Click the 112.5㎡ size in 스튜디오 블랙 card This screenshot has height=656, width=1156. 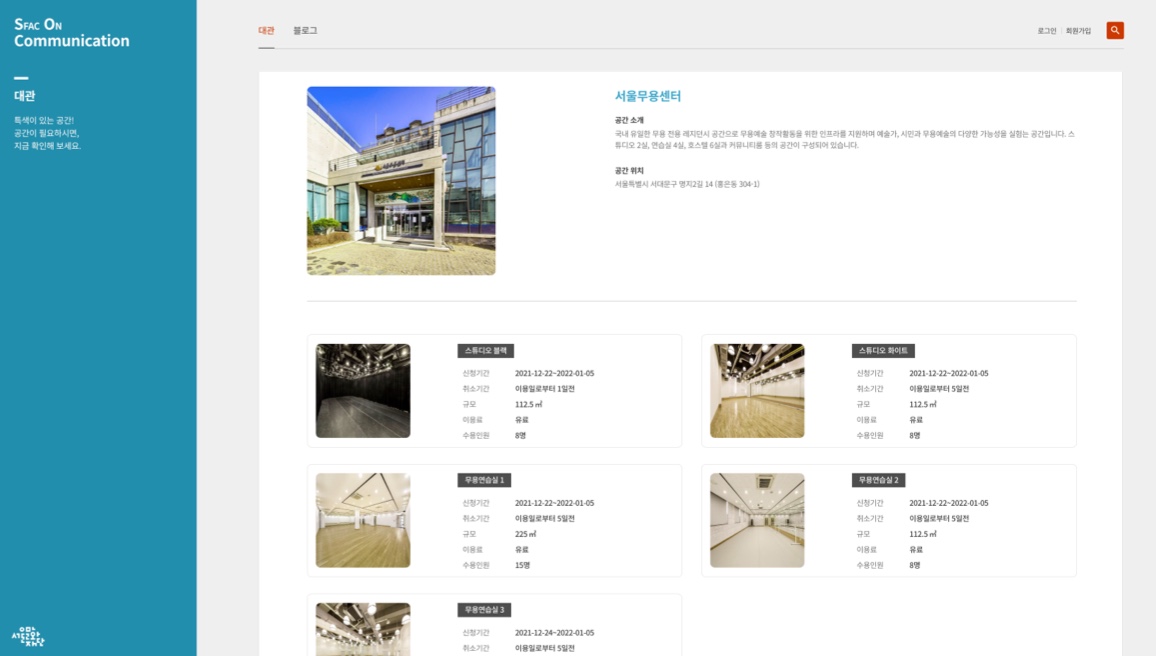click(x=529, y=404)
